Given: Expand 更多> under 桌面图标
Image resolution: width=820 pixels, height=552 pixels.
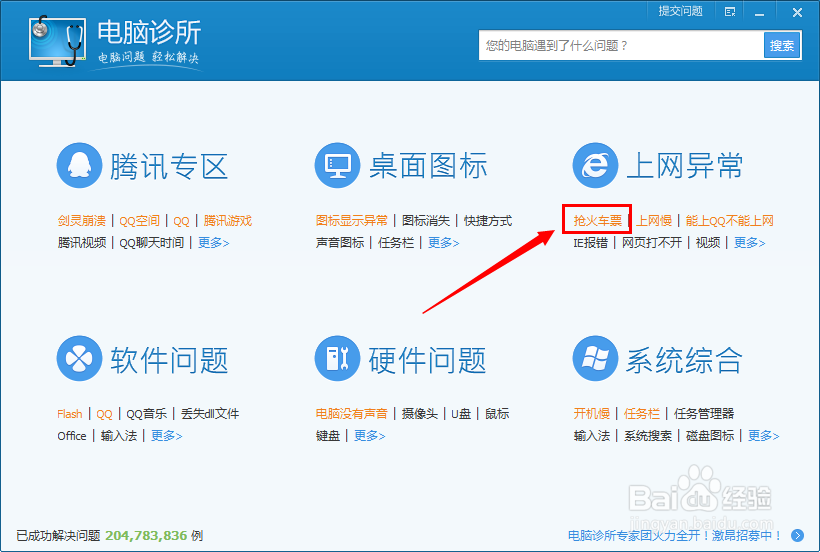Looking at the screenshot, I should coord(443,243).
